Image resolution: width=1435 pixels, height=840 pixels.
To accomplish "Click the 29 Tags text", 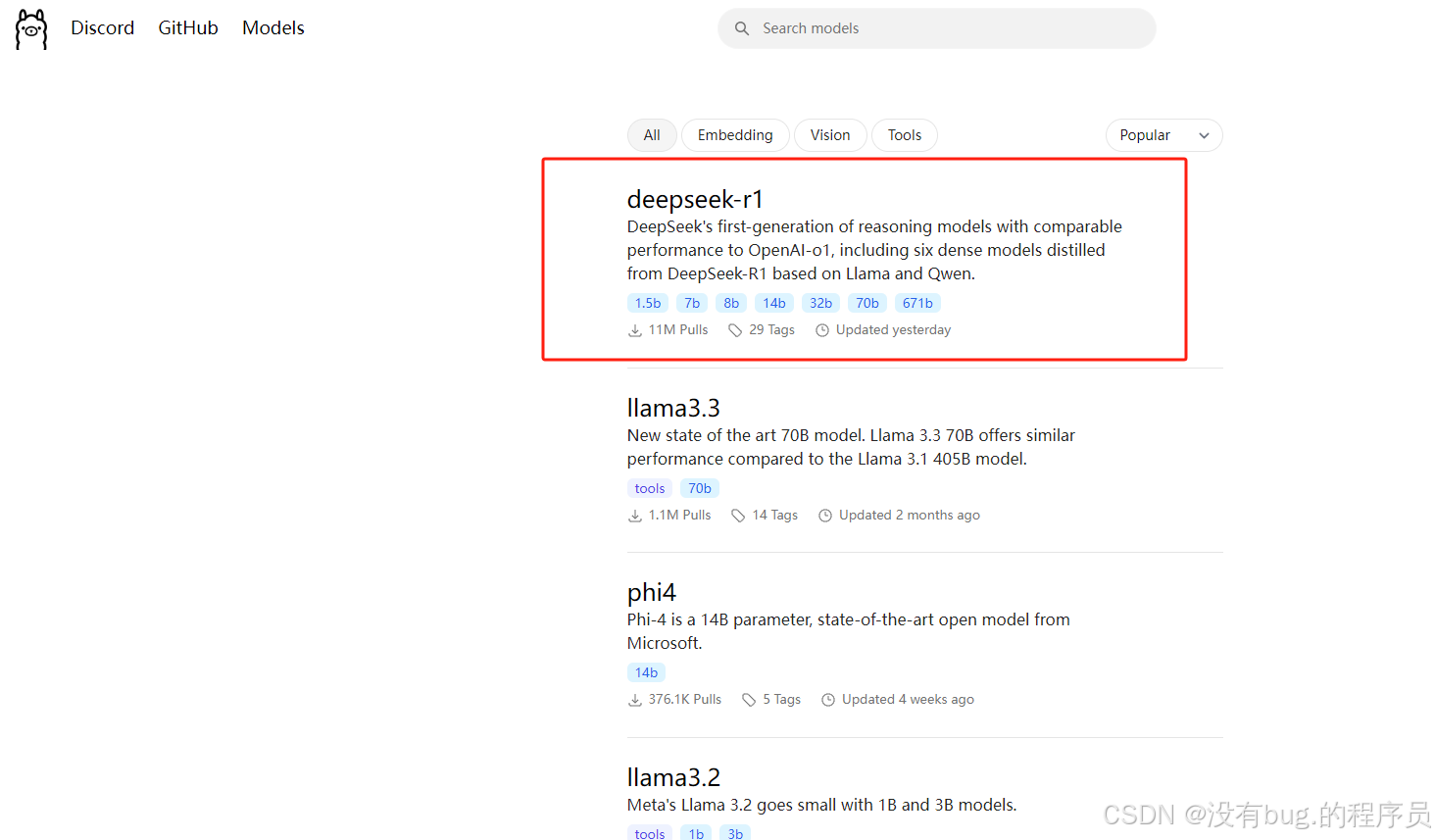I will tap(772, 330).
